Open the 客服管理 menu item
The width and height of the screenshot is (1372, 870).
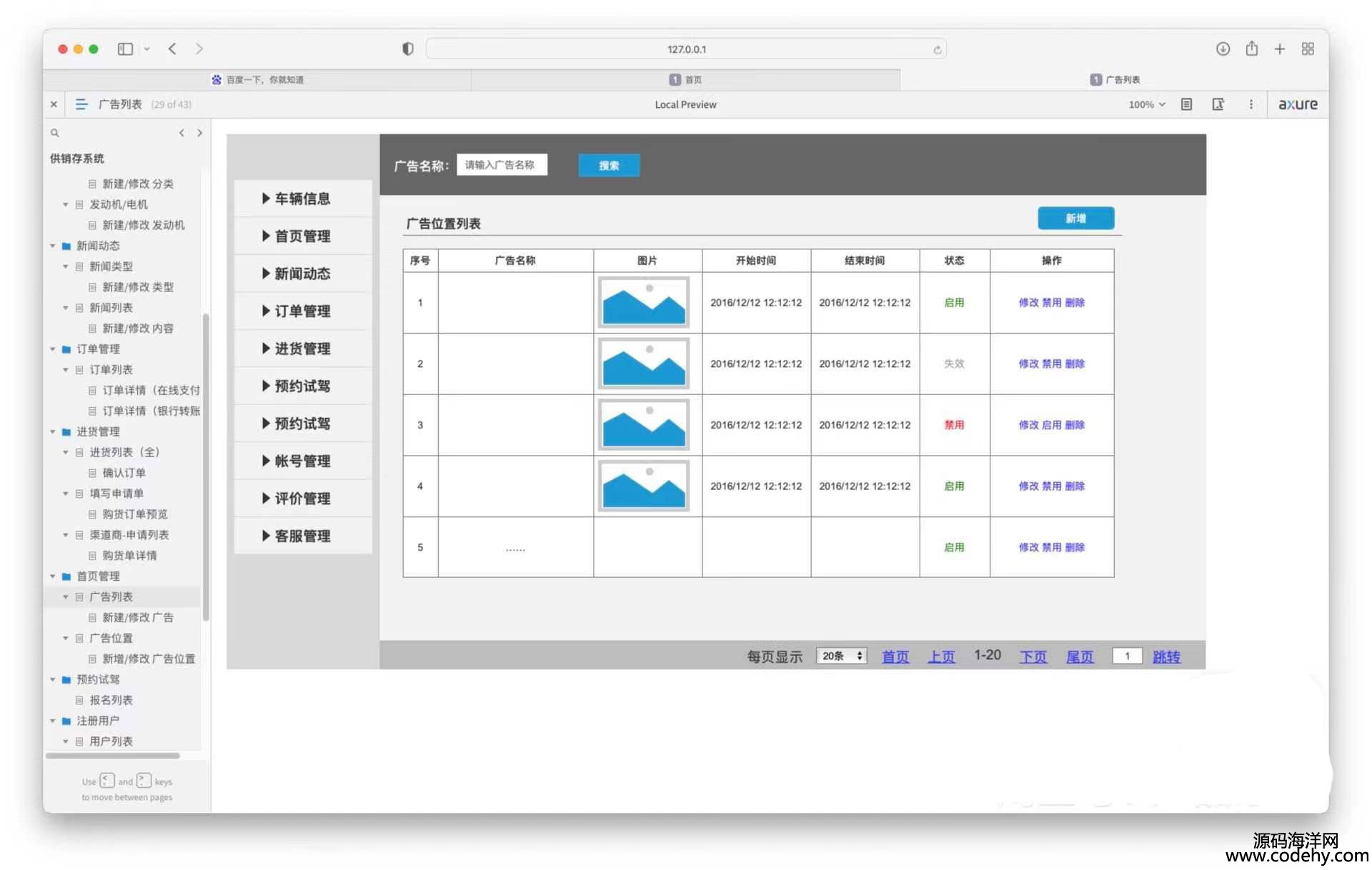(x=303, y=536)
